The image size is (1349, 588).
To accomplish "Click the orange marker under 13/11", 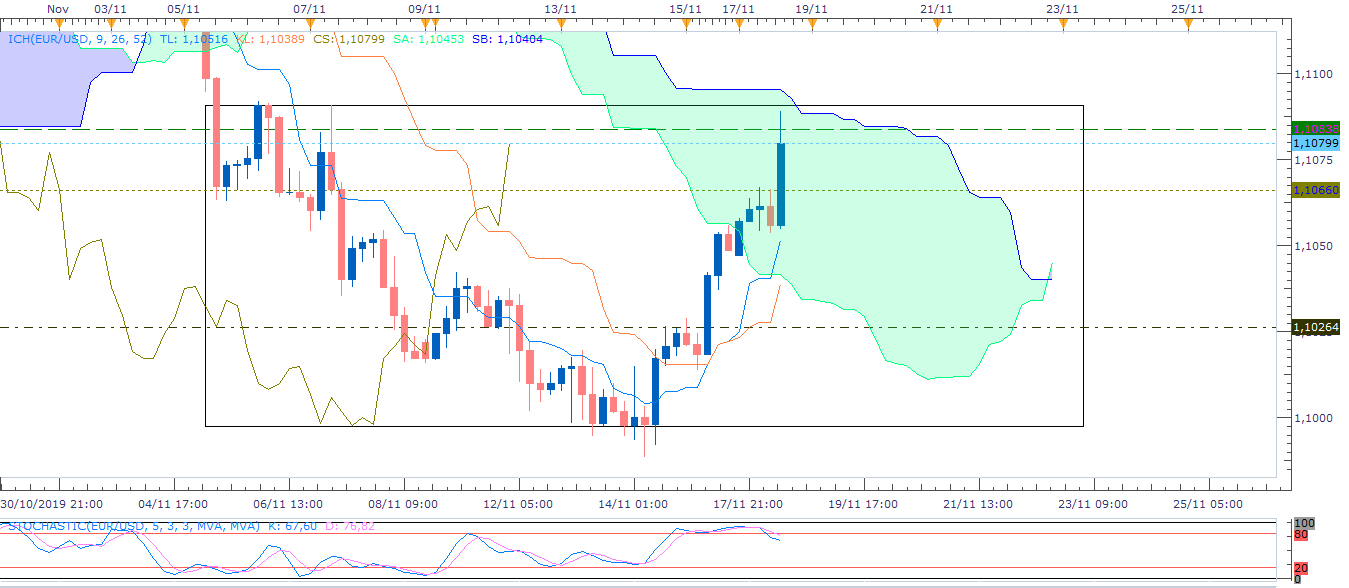I will (x=561, y=25).
